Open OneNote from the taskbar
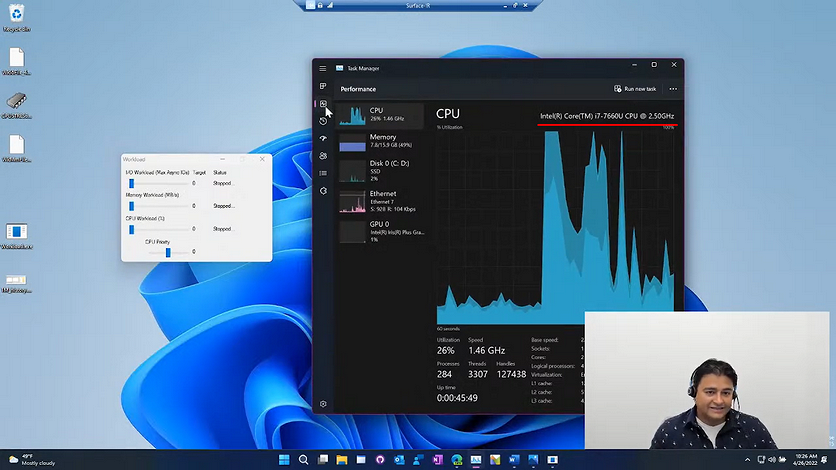Image resolution: width=836 pixels, height=470 pixels. point(438,459)
